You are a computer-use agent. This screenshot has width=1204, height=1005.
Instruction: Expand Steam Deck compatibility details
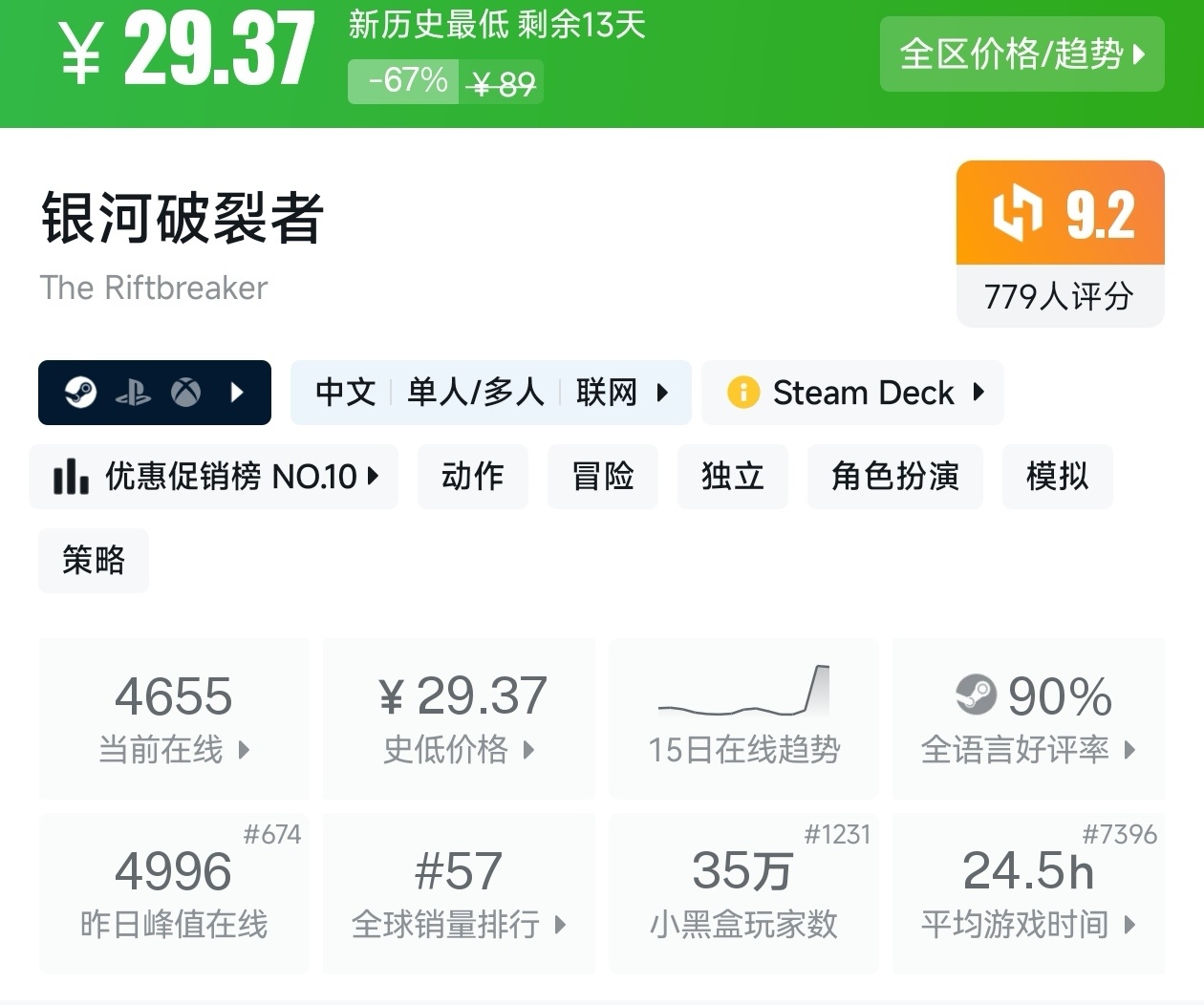978,393
